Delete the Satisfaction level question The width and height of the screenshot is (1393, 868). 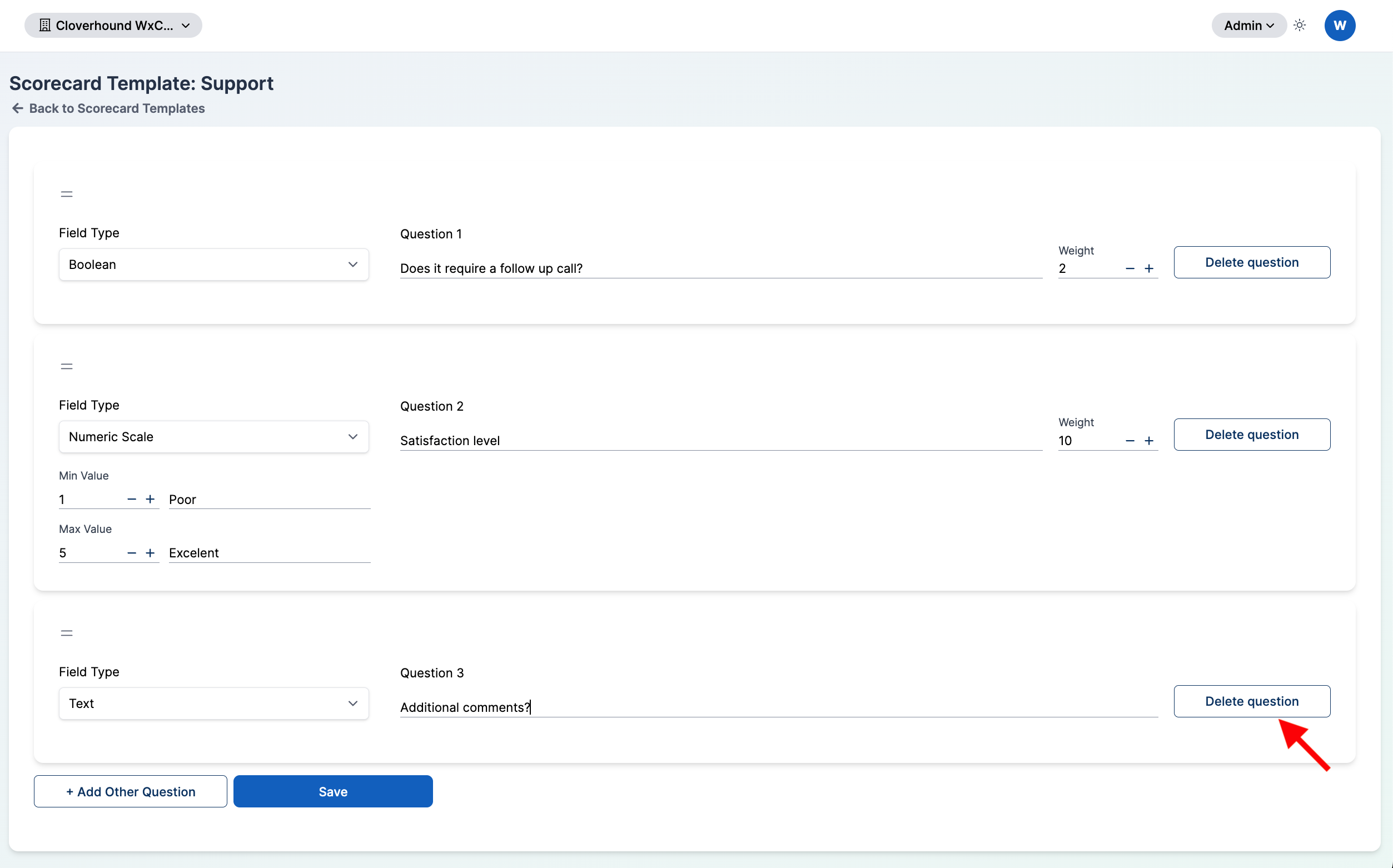coord(1252,435)
